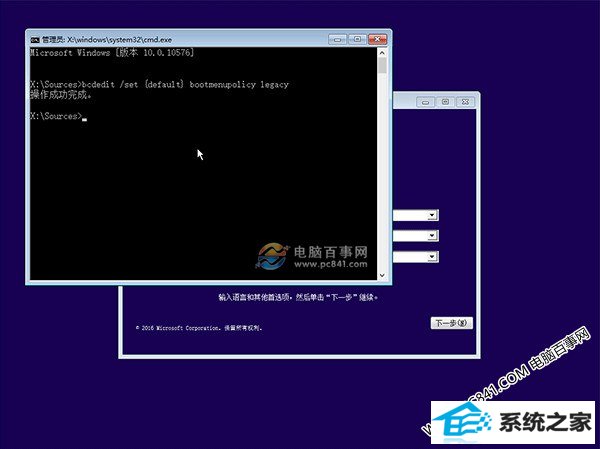Click the 操作成功完成 result text

pyautogui.click(x=61, y=95)
